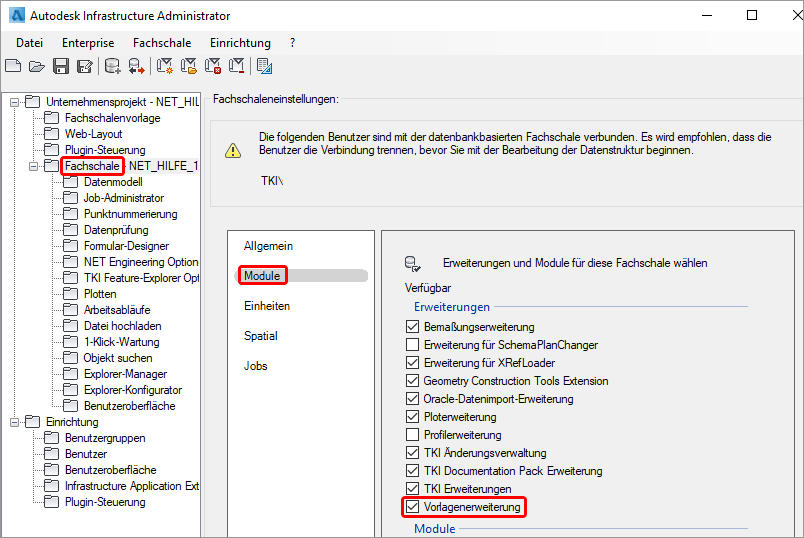This screenshot has width=804, height=538.
Task: Select TKI Feature-Explorer tree item
Action: tap(141, 278)
